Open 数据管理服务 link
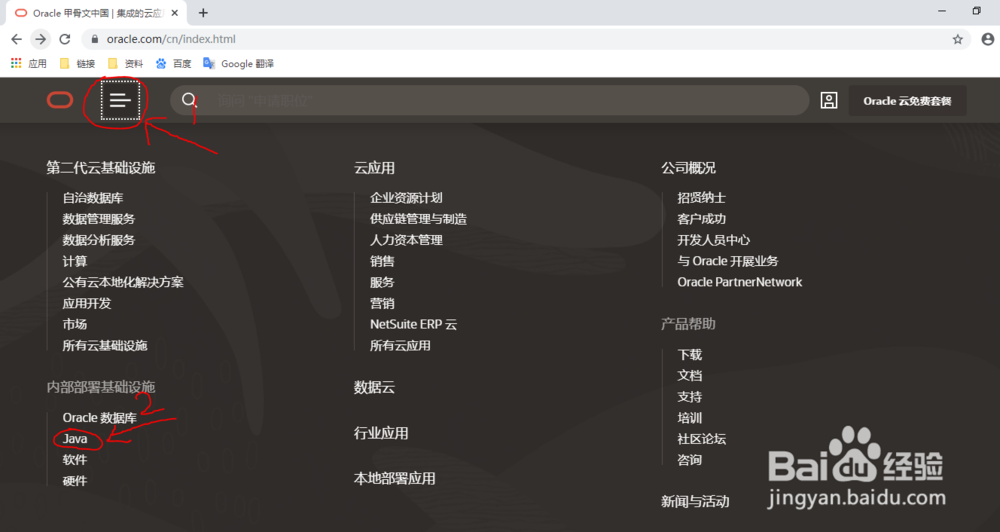The image size is (1000, 532). [x=98, y=219]
